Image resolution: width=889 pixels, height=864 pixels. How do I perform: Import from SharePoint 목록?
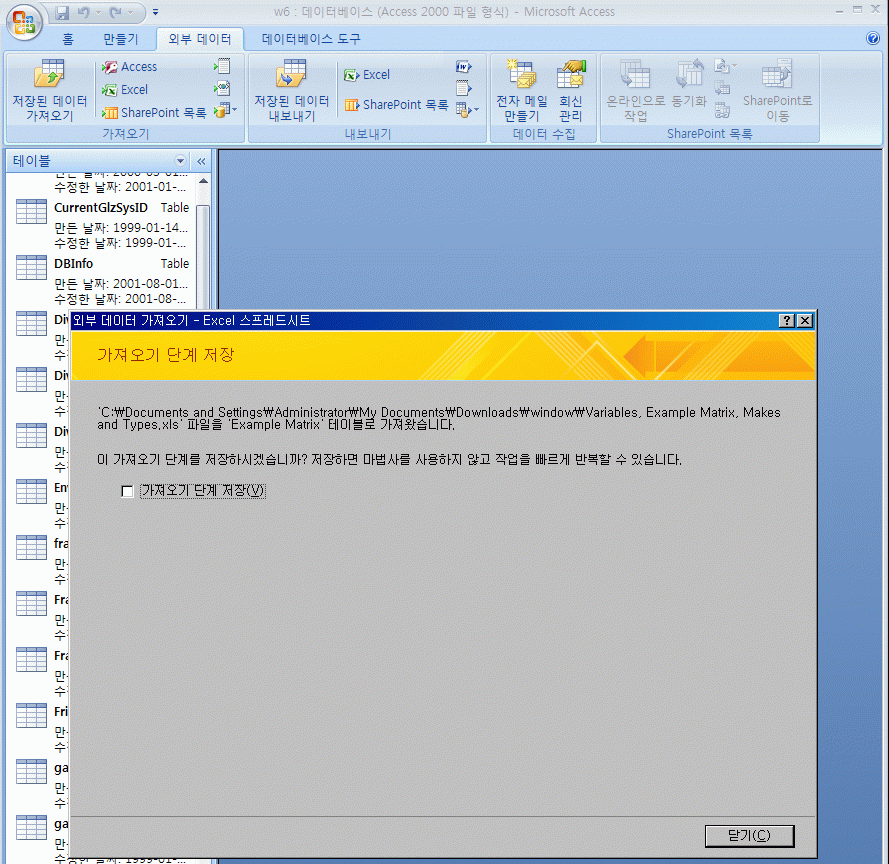coord(154,113)
